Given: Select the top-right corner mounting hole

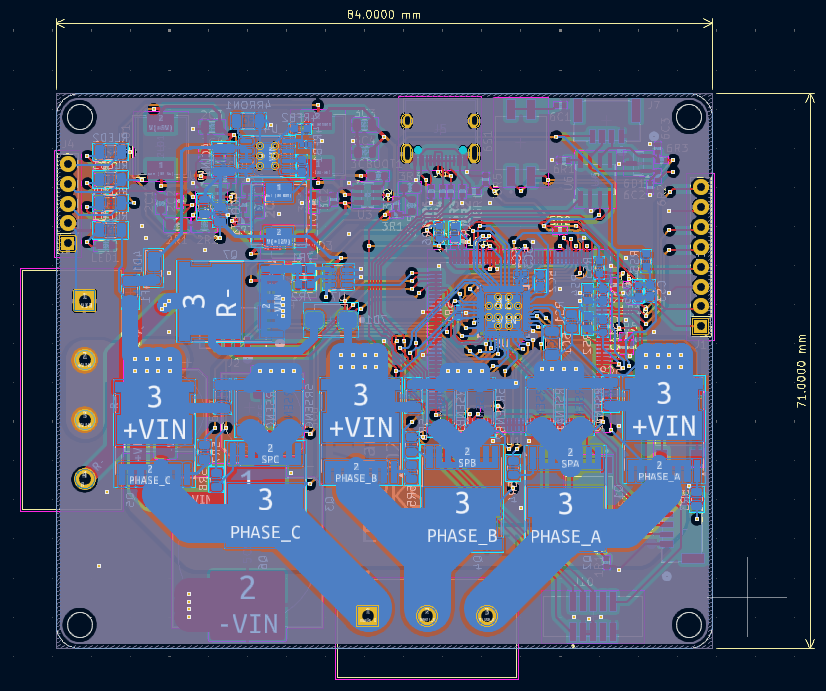Looking at the screenshot, I should [x=688, y=117].
